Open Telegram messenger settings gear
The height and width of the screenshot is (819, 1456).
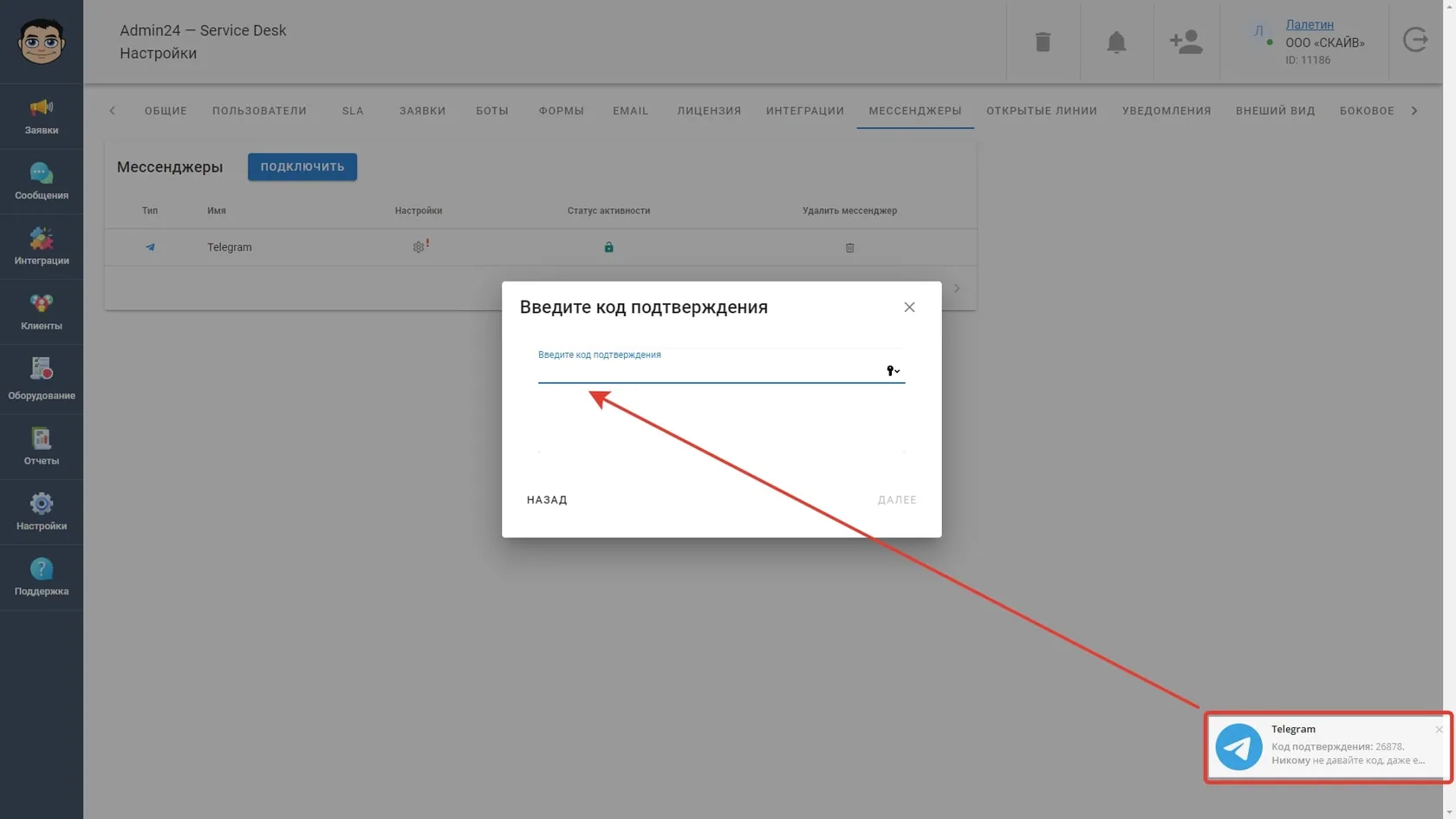click(x=419, y=247)
